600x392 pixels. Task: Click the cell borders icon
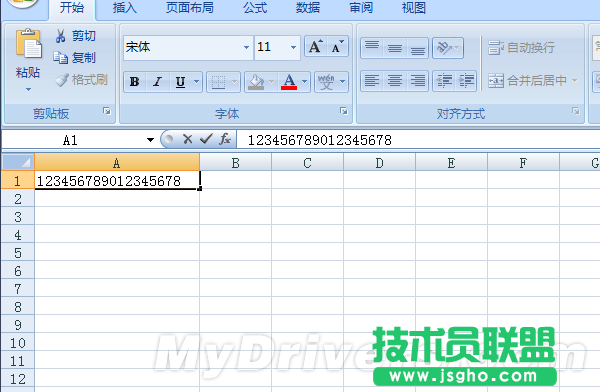click(218, 82)
